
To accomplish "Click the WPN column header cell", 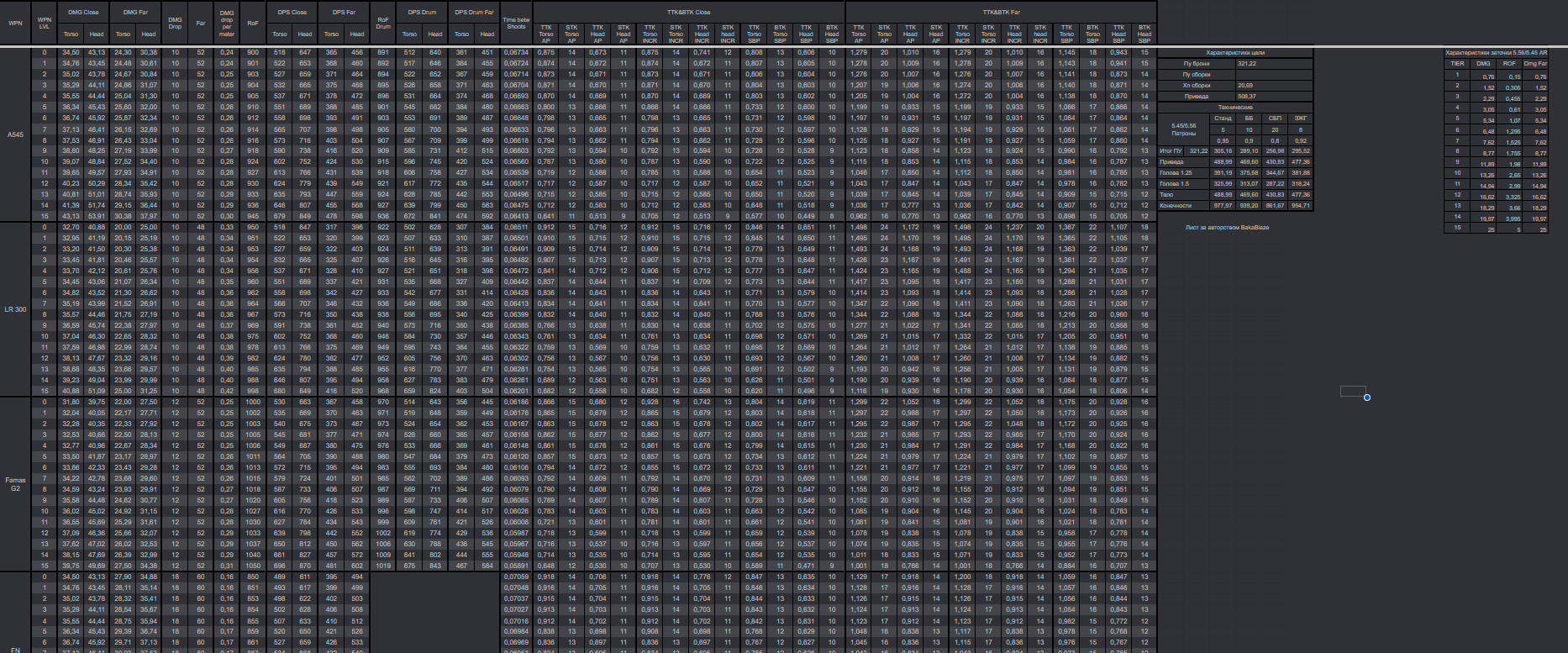I will click(x=15, y=23).
